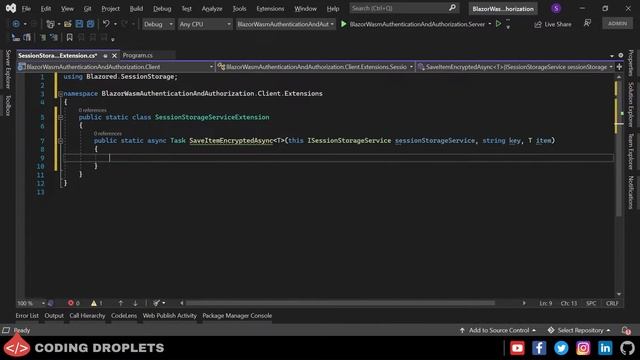Screen dimensions: 640x360
Task: Click the Live Share button
Action: (x=553, y=24)
